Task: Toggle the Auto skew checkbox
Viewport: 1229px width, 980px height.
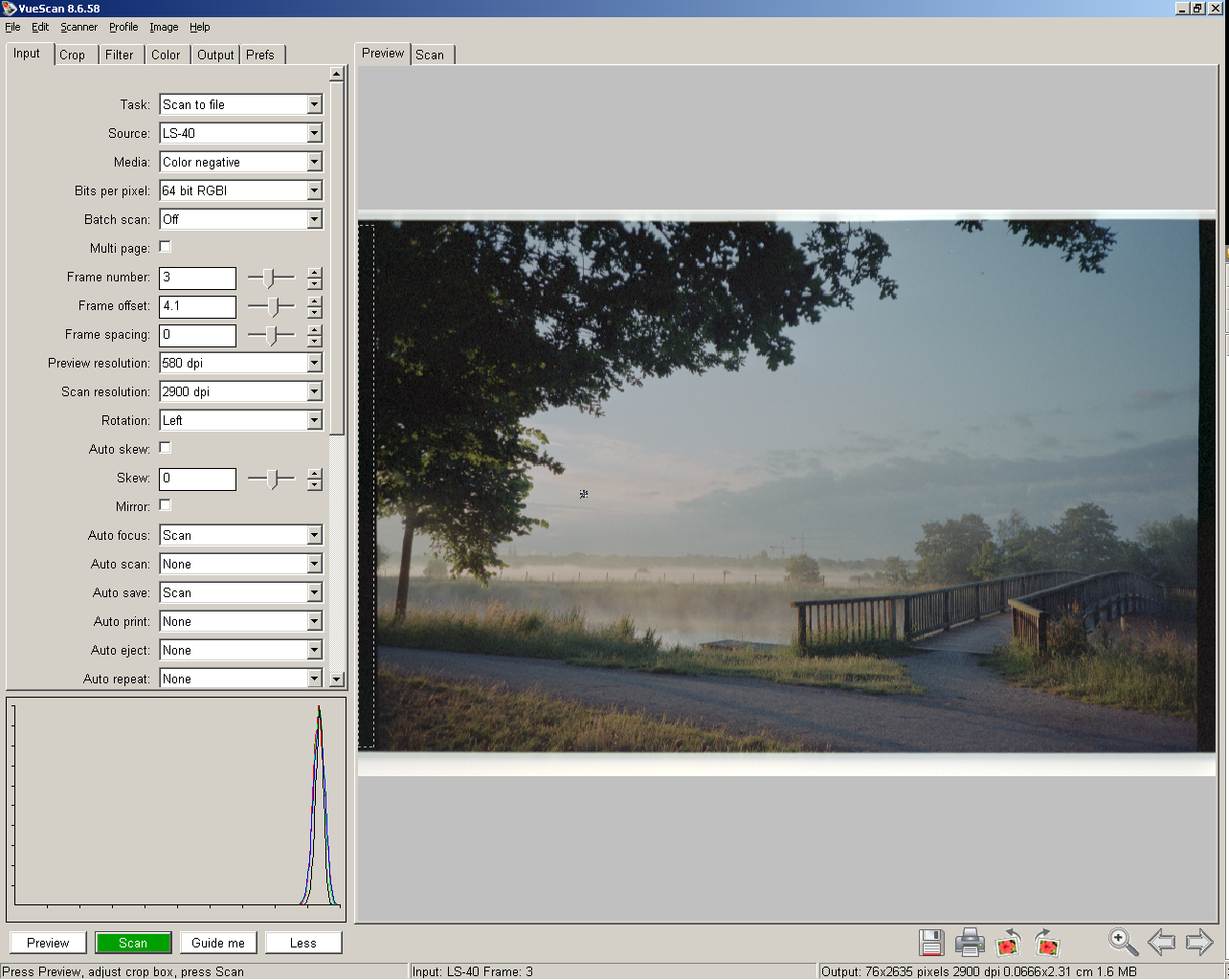Action: point(165,448)
